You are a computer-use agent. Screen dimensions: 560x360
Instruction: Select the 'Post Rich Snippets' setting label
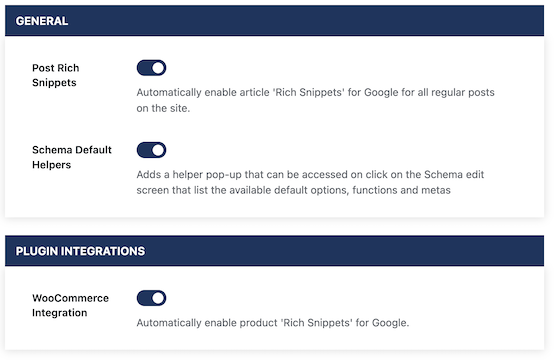56,75
